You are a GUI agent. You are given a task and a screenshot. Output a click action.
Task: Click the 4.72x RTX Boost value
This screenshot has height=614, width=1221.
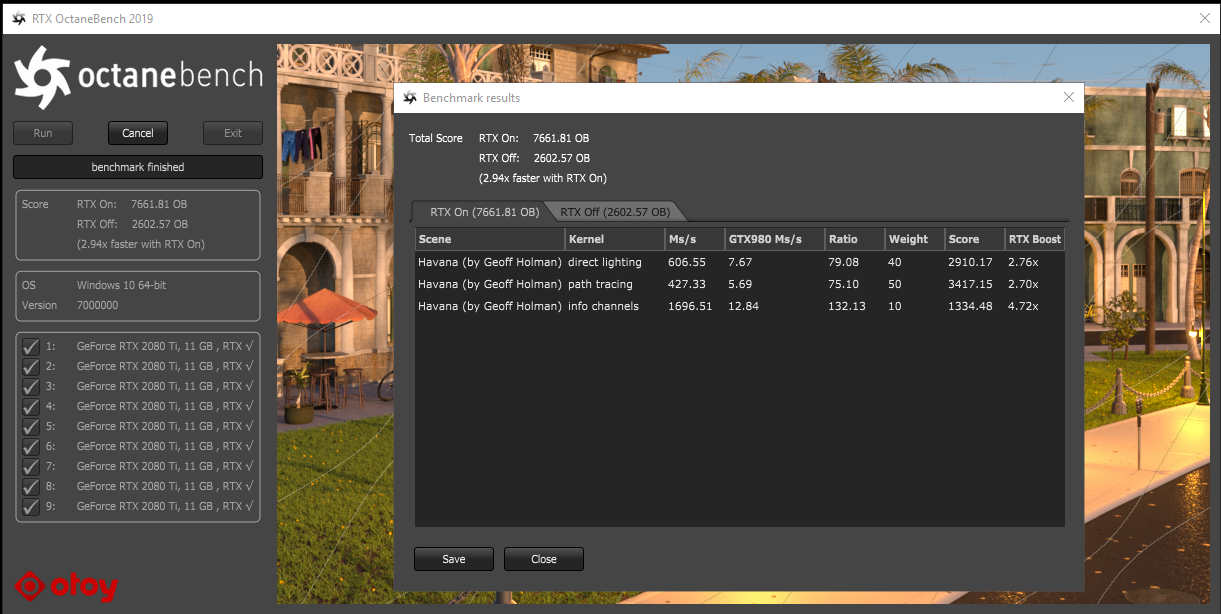pyautogui.click(x=1024, y=306)
